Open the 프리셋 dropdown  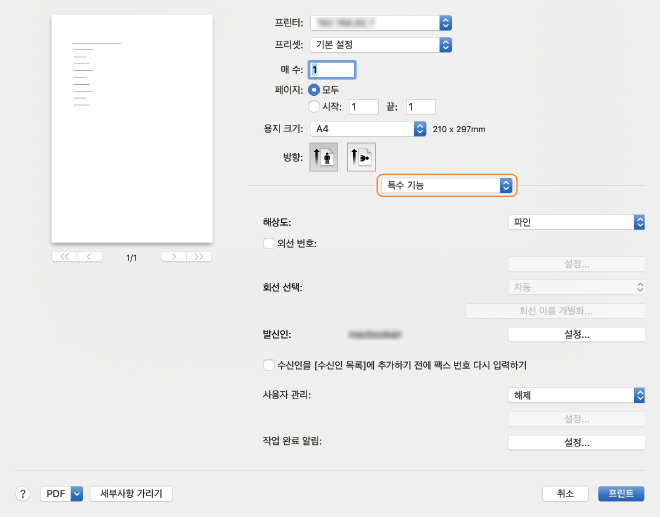coord(382,45)
